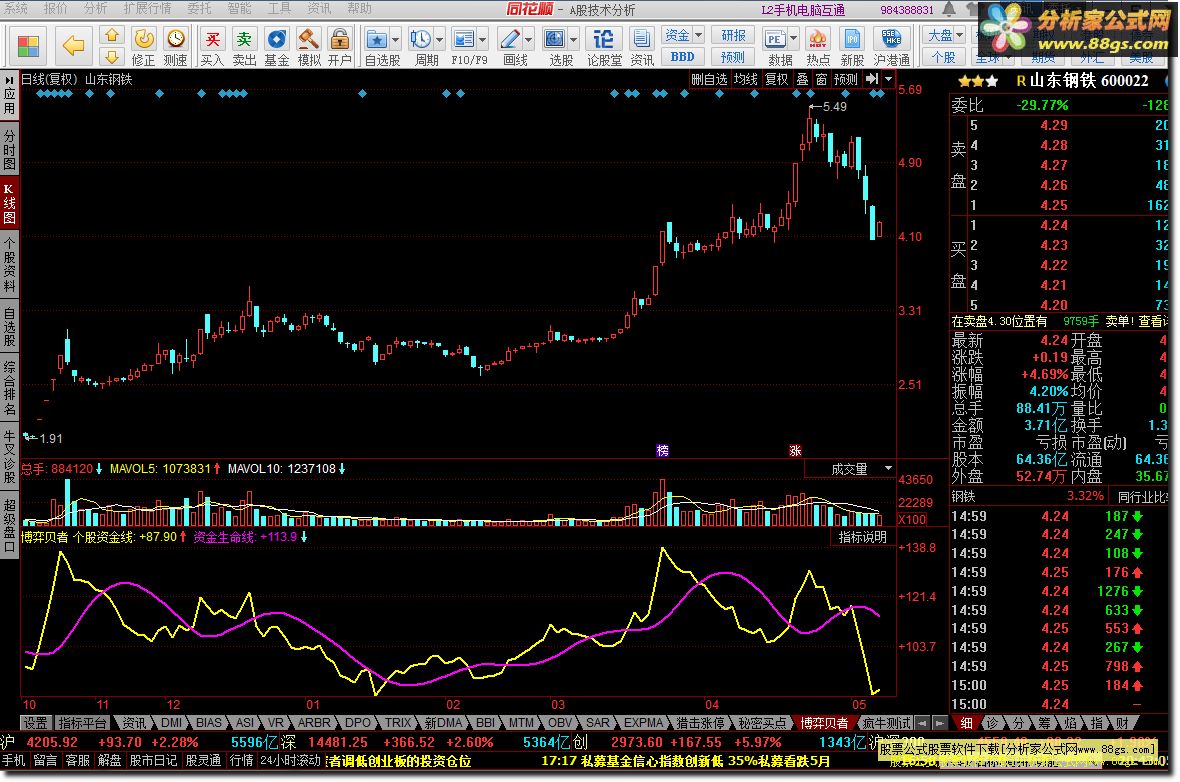Click the 涨 marker on the chart
Screen dimensions: 1180x782
(795, 450)
